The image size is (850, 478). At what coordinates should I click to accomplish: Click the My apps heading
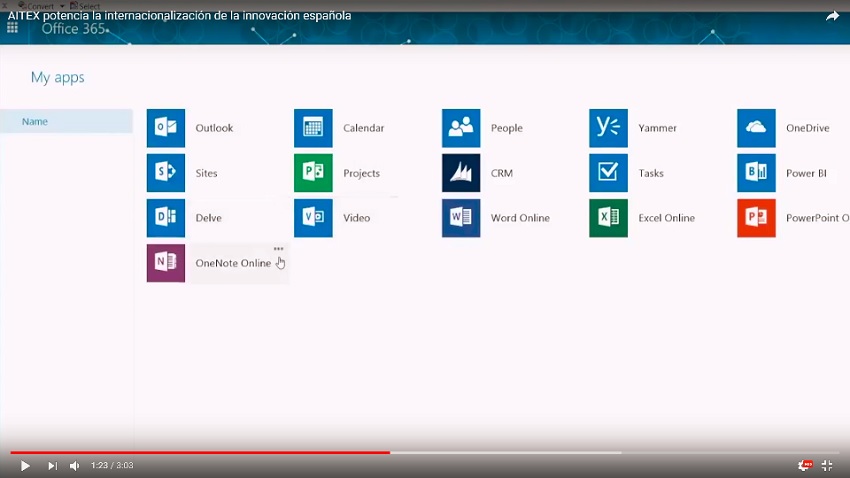57,77
